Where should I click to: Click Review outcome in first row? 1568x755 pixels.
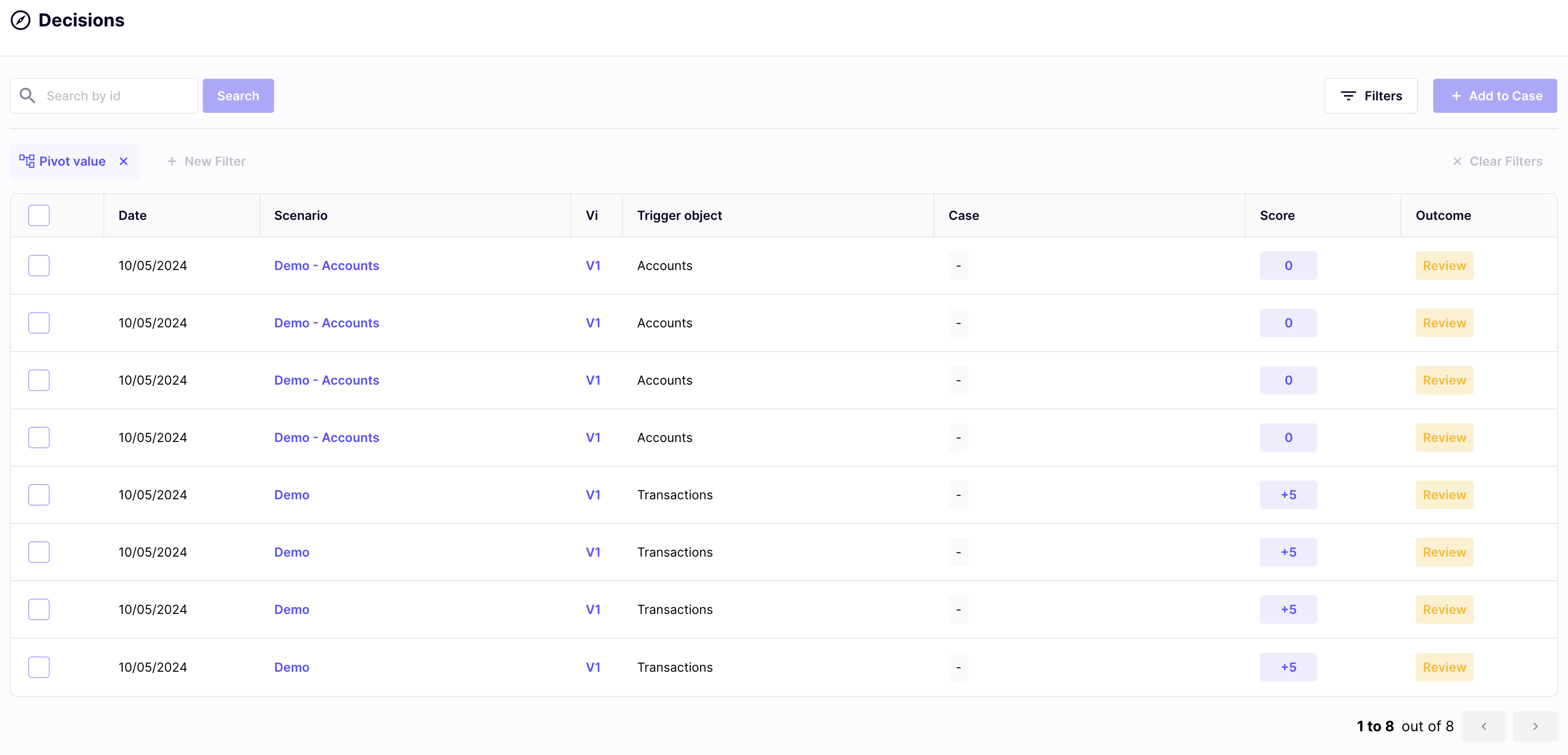1444,266
